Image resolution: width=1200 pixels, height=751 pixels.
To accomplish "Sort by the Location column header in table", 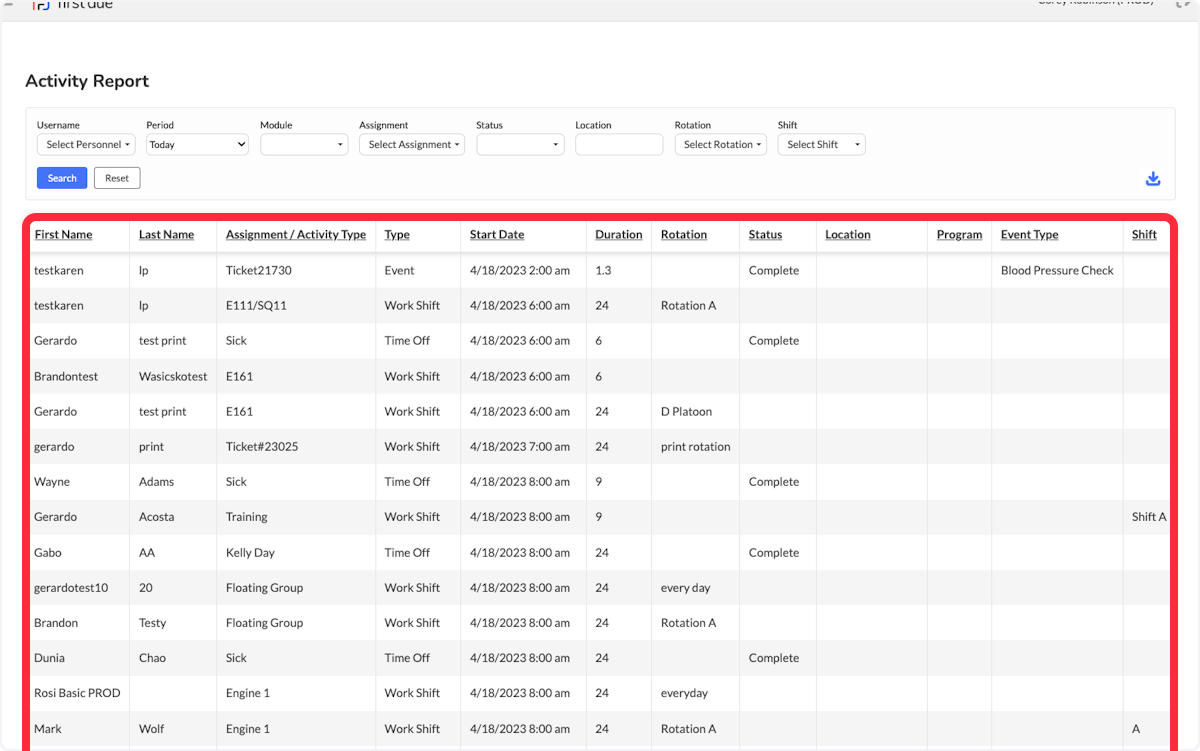I will tap(848, 235).
